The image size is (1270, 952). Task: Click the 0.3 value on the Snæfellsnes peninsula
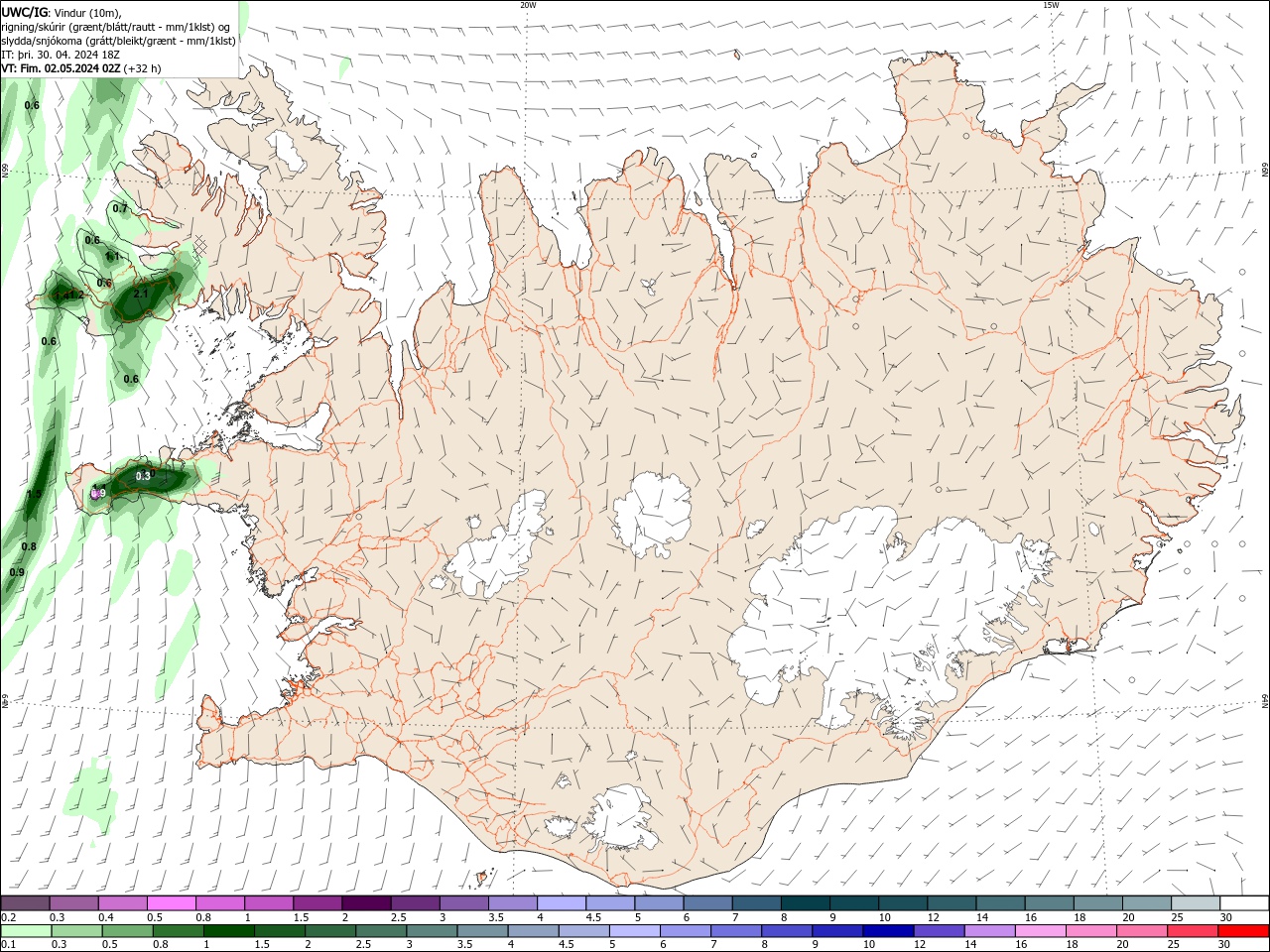[x=143, y=476]
